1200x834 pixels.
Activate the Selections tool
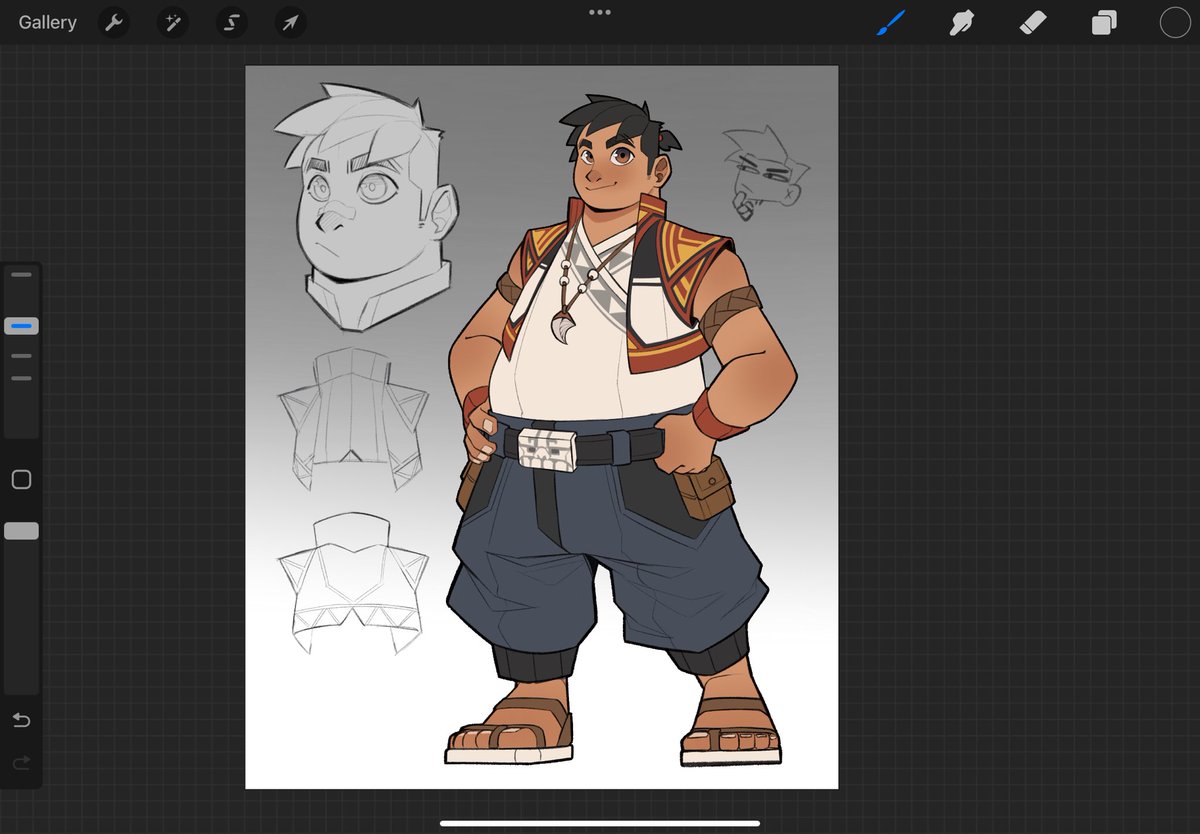click(231, 22)
